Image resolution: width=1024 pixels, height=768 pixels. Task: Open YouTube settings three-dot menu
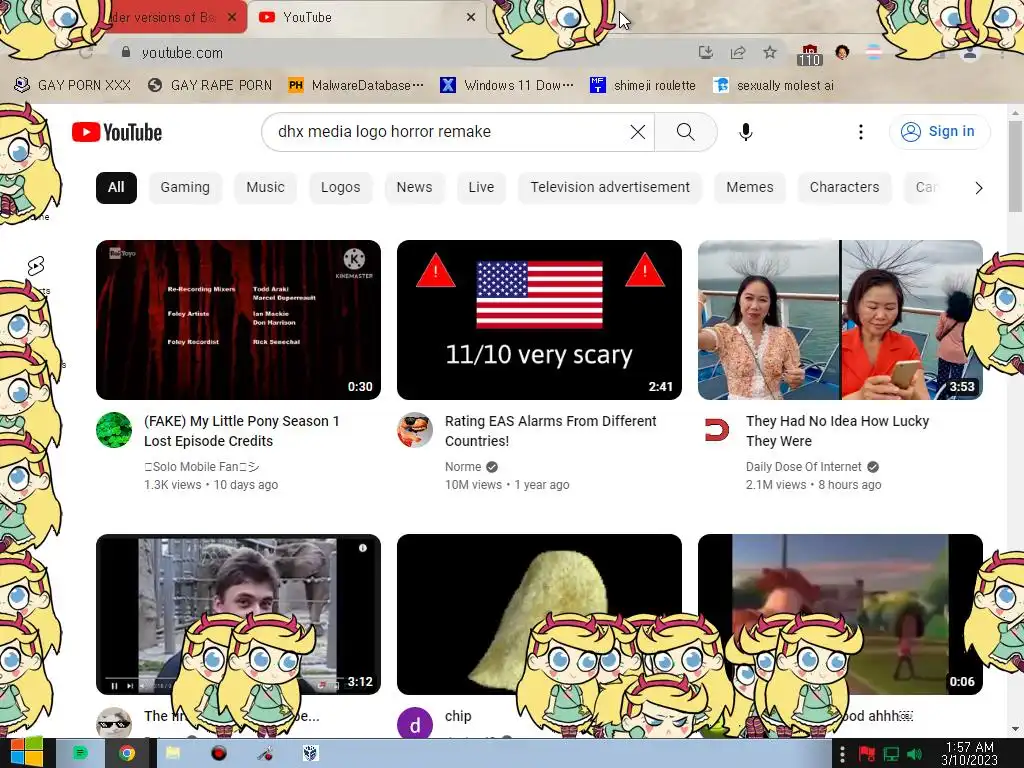[861, 132]
